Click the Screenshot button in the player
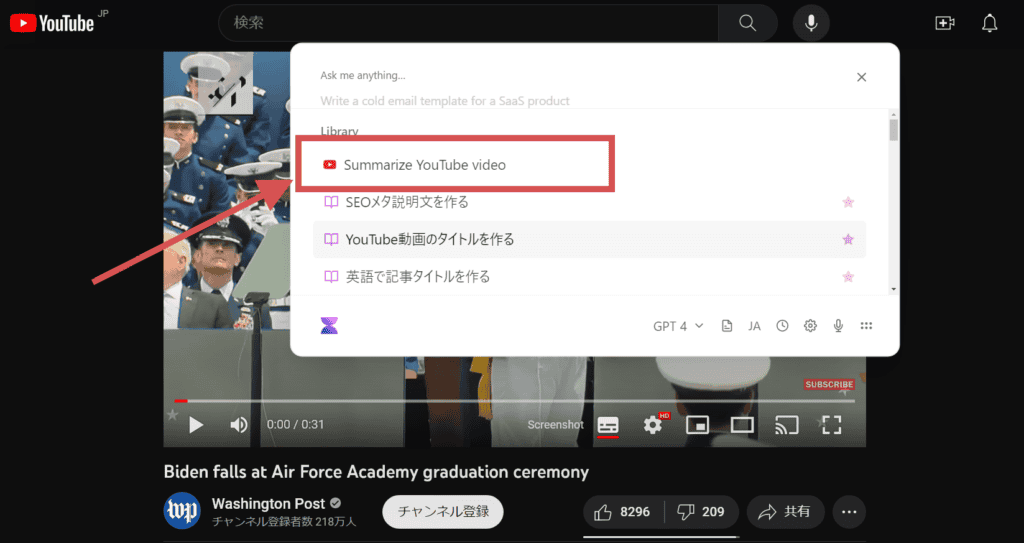The width and height of the screenshot is (1024, 543). tap(556, 425)
